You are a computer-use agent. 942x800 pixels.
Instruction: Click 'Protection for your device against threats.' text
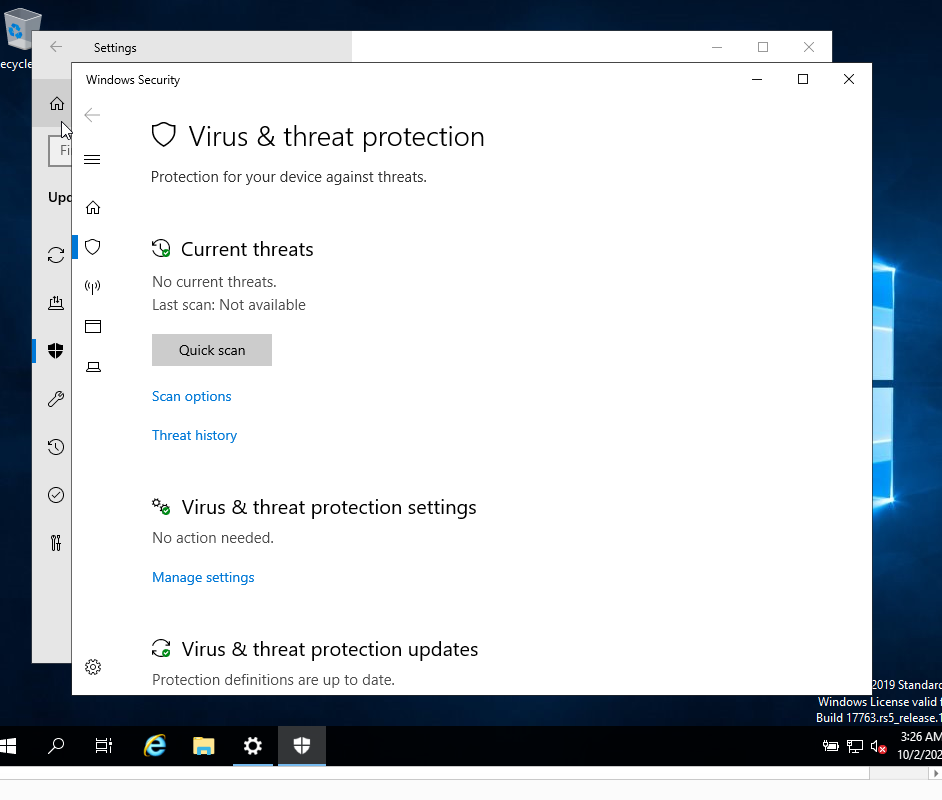tap(289, 177)
